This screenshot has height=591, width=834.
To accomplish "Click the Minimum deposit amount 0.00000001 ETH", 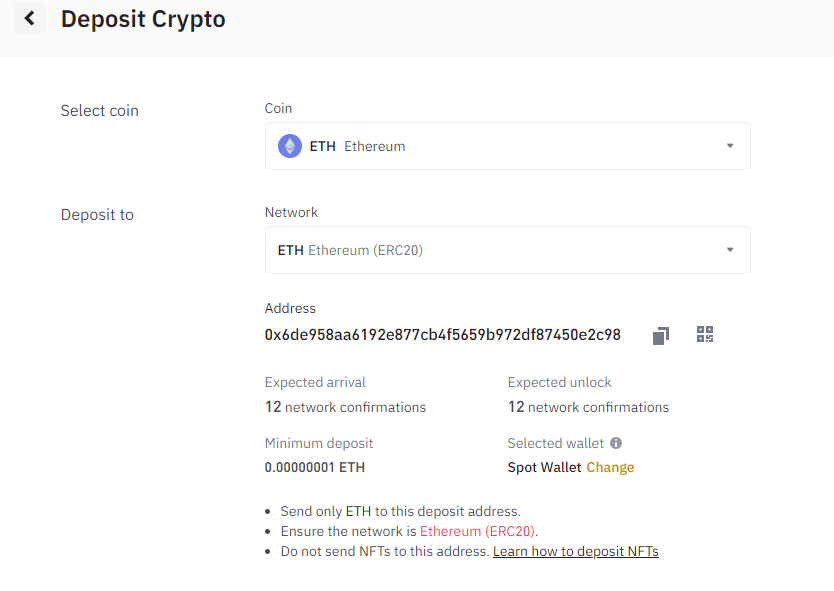I will [315, 467].
